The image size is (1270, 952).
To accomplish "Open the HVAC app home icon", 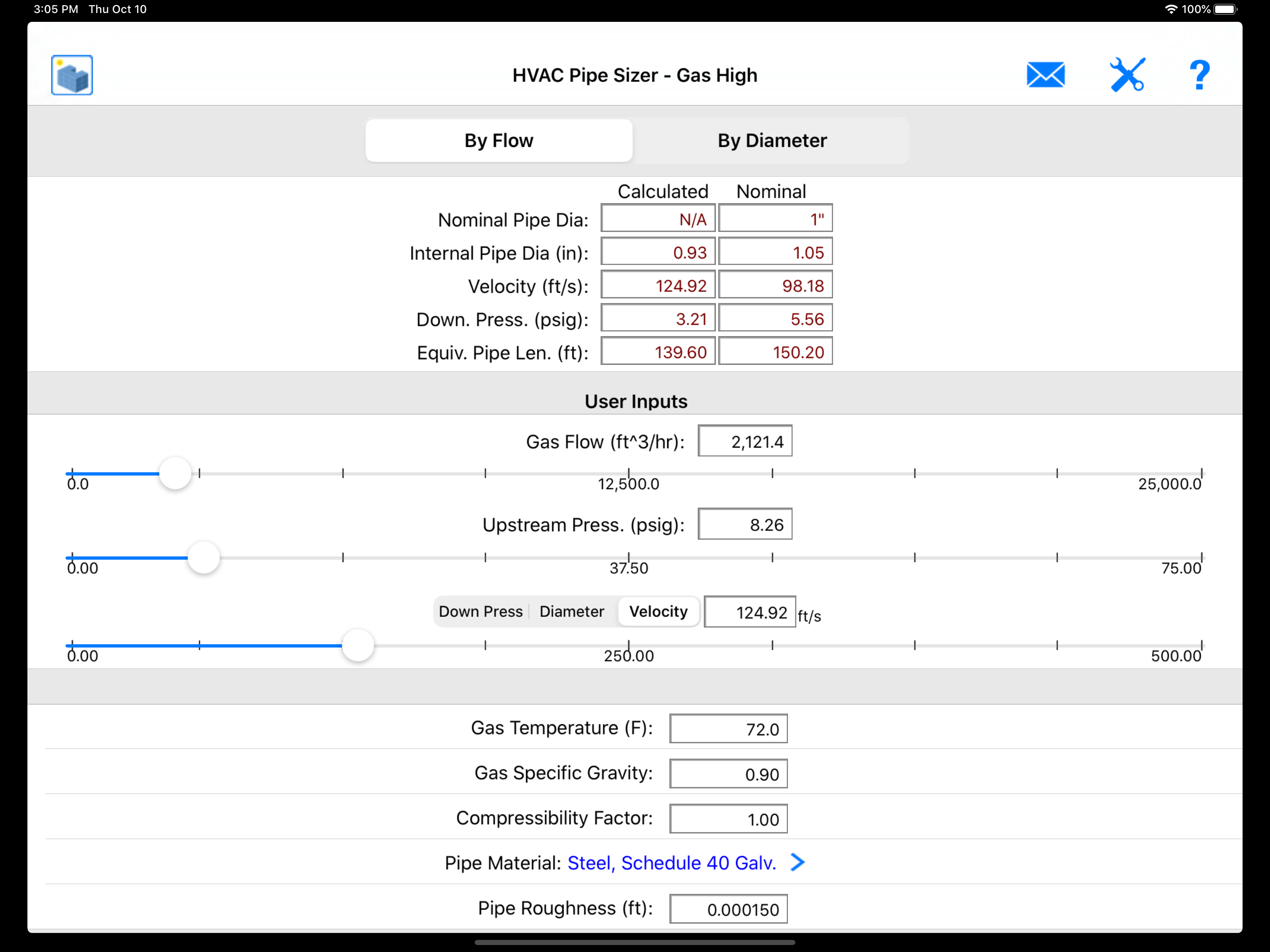I will pyautogui.click(x=72, y=75).
